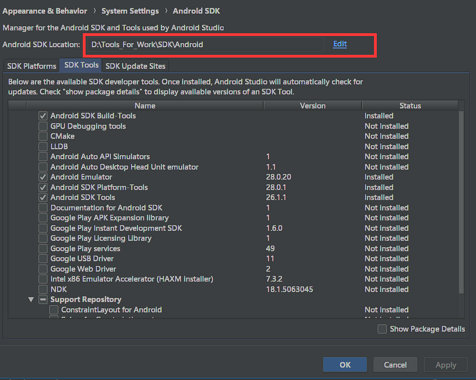Select the Support Repository row label
Screen dimensions: 476x380
pos(86,299)
